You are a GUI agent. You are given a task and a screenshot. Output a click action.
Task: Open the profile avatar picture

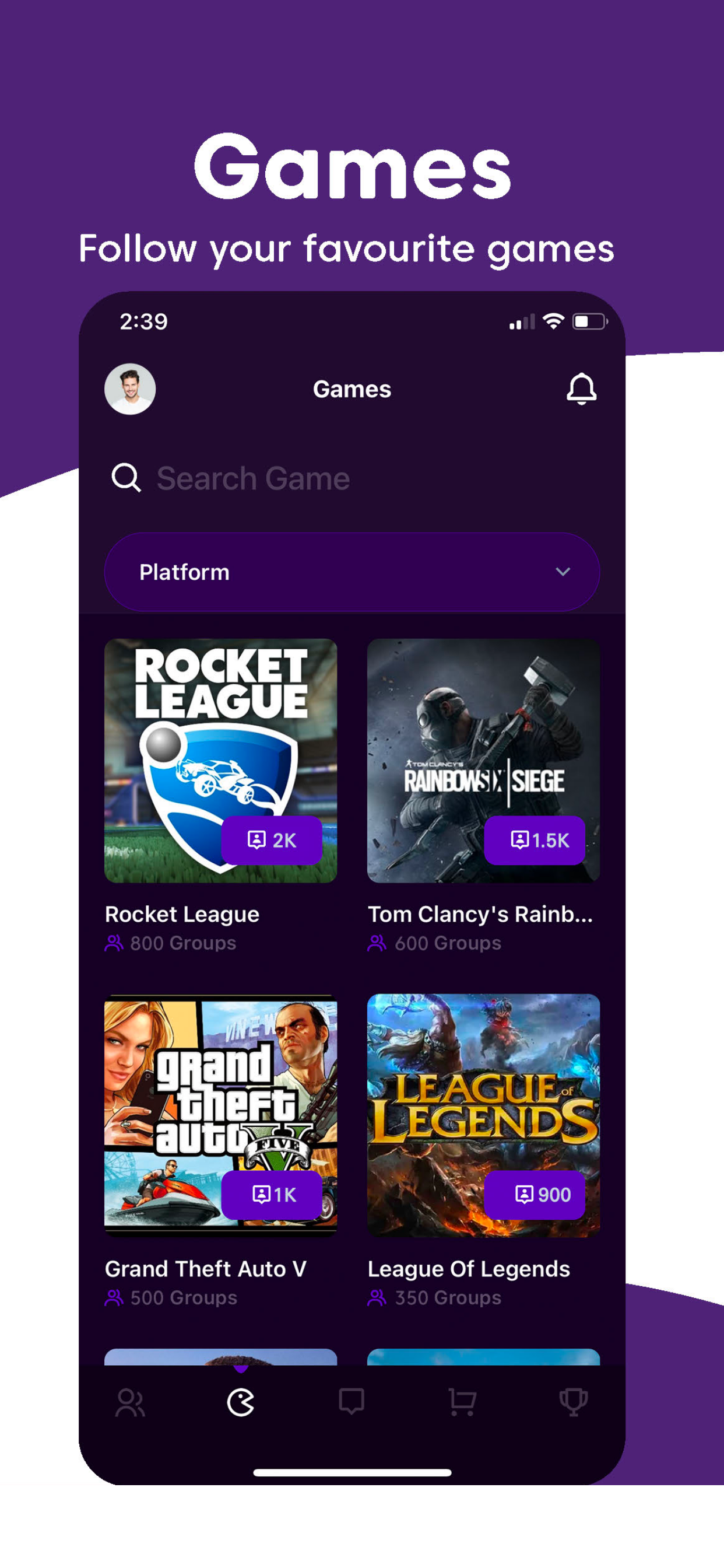click(130, 389)
